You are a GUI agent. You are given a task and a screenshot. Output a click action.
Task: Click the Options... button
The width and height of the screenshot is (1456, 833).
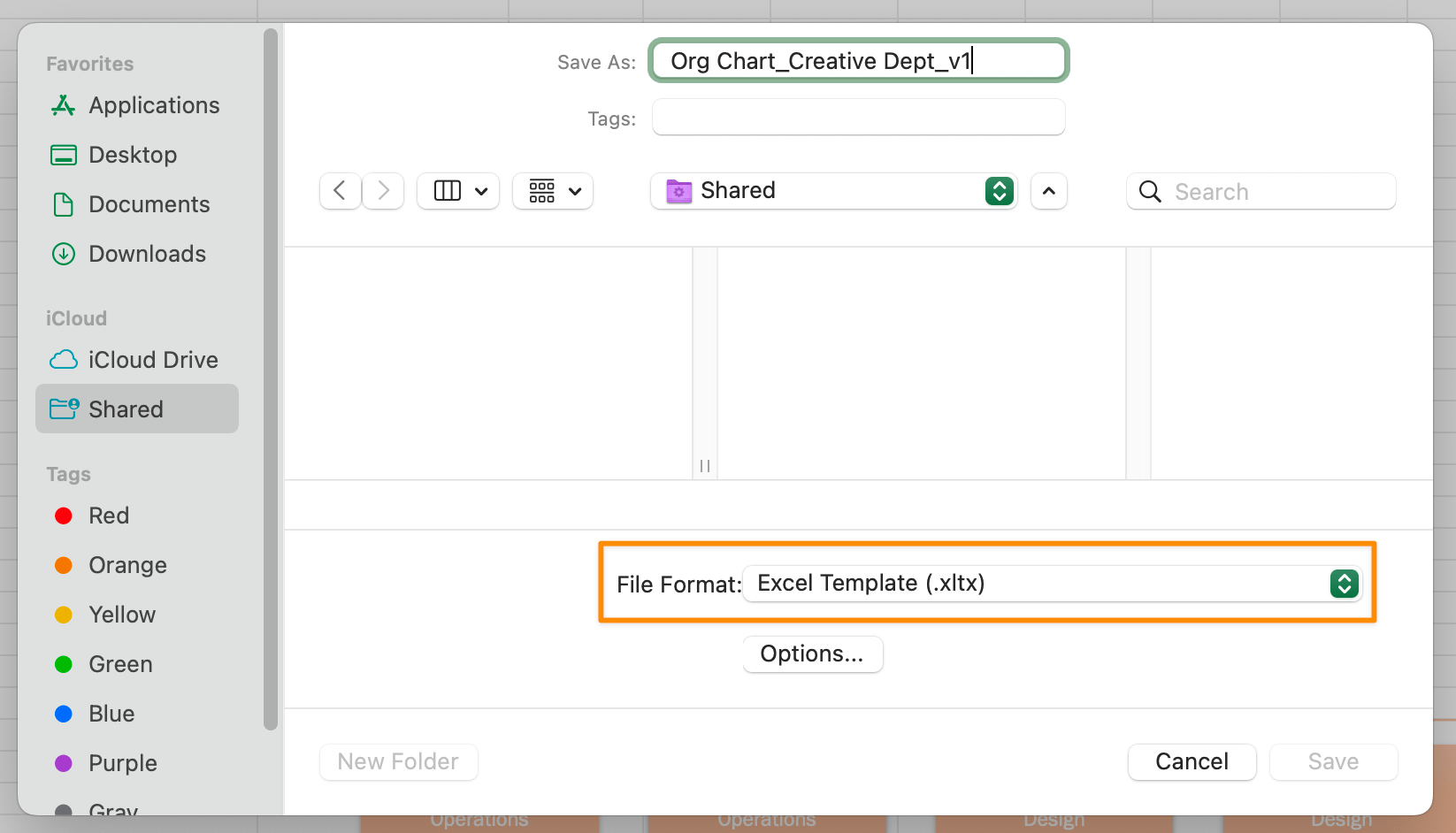pyautogui.click(x=812, y=654)
